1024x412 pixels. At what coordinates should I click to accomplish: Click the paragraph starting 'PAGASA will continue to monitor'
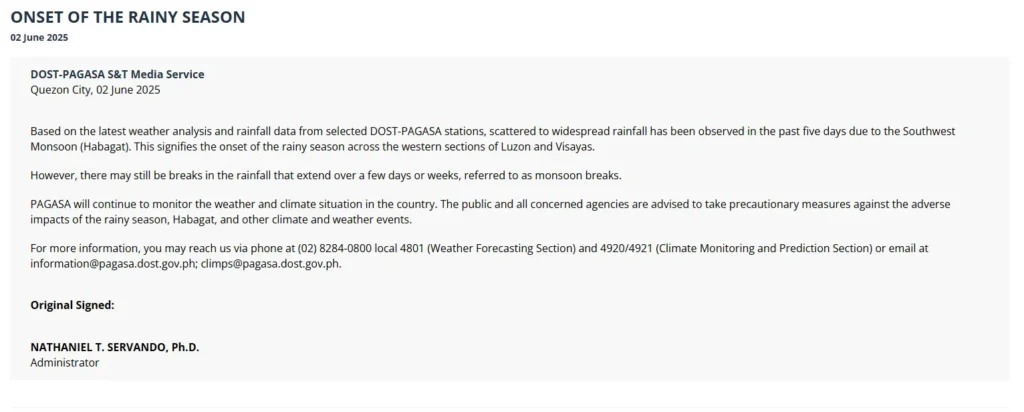490,212
